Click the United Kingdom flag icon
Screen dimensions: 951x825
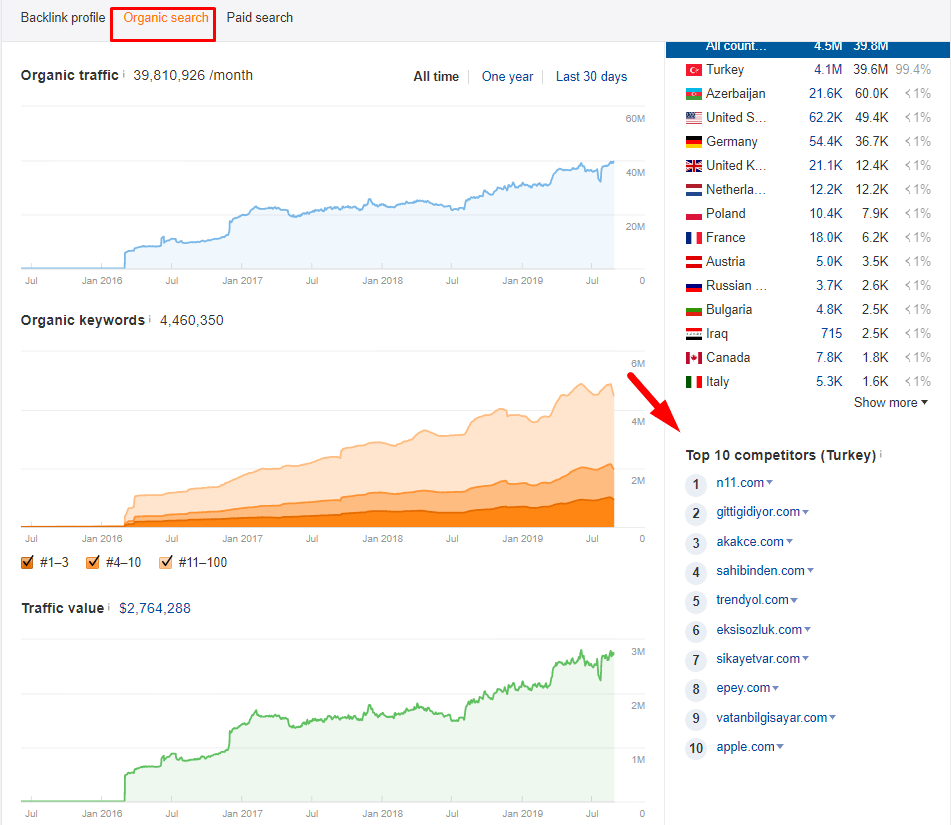coord(694,166)
